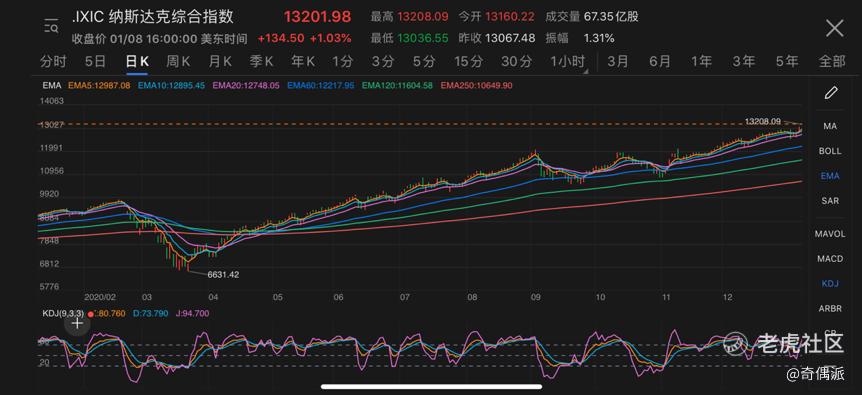The width and height of the screenshot is (862, 395).
Task: Tap the 6631.42 low price marker
Action: click(x=223, y=274)
